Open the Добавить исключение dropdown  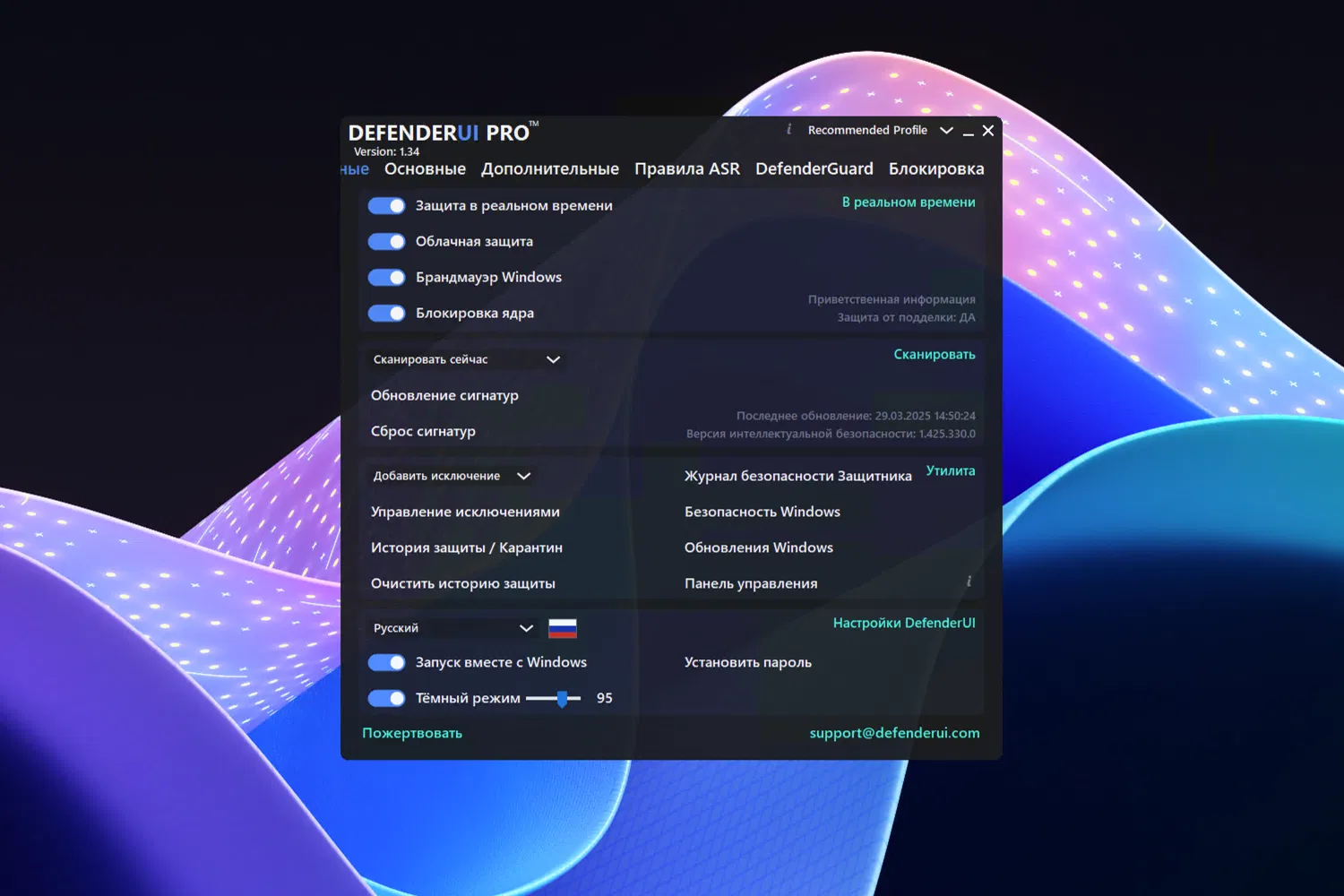pyautogui.click(x=452, y=476)
